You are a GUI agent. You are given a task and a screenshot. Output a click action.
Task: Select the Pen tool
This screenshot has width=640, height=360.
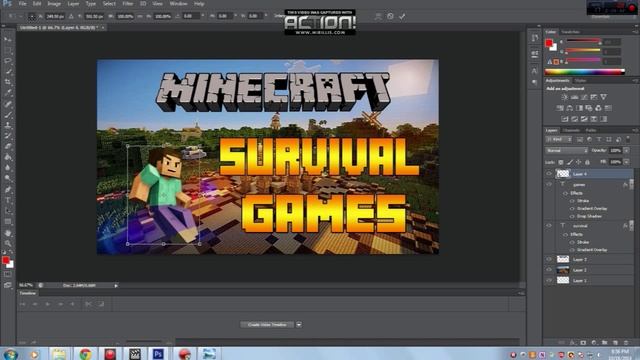(8, 189)
